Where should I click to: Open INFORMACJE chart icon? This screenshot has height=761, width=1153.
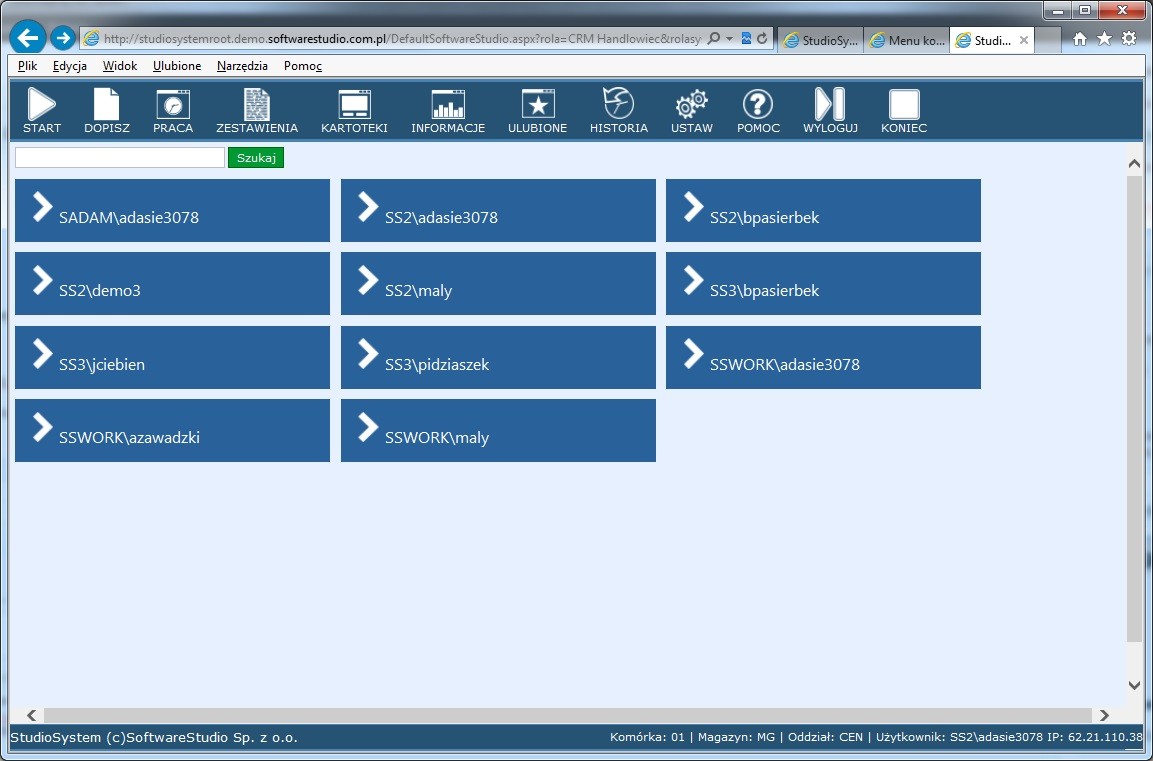pyautogui.click(x=448, y=104)
